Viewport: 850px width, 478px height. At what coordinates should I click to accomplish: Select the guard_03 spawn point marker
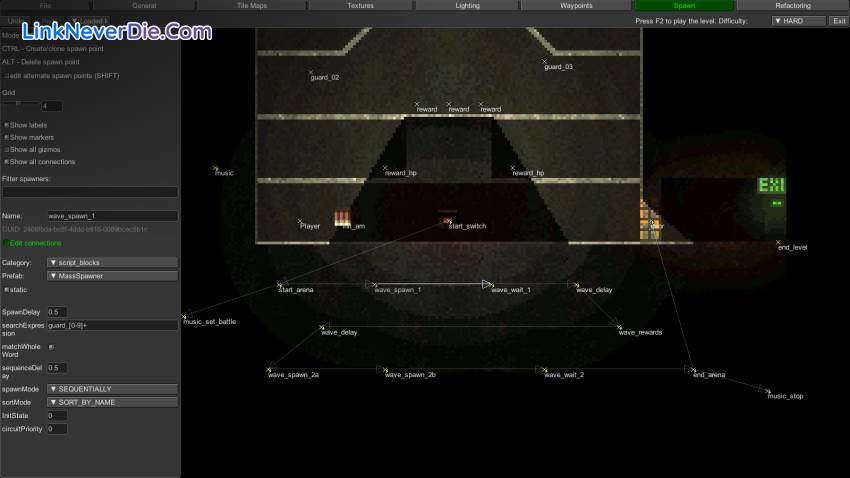[x=544, y=61]
